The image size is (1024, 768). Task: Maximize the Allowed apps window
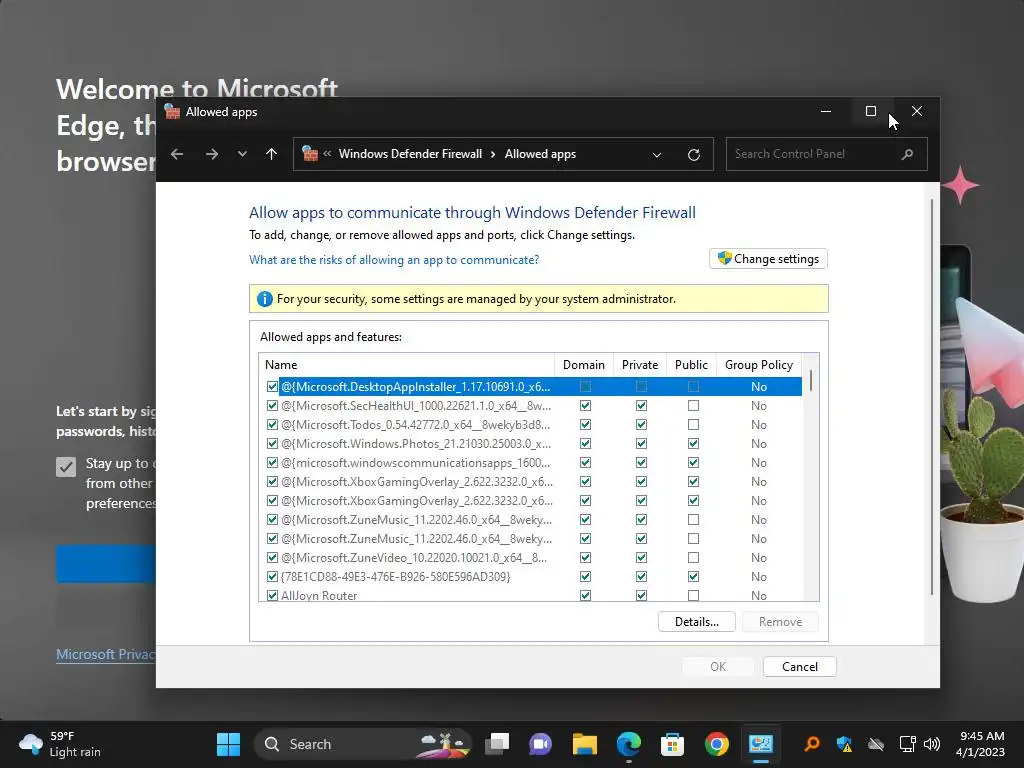871,112
